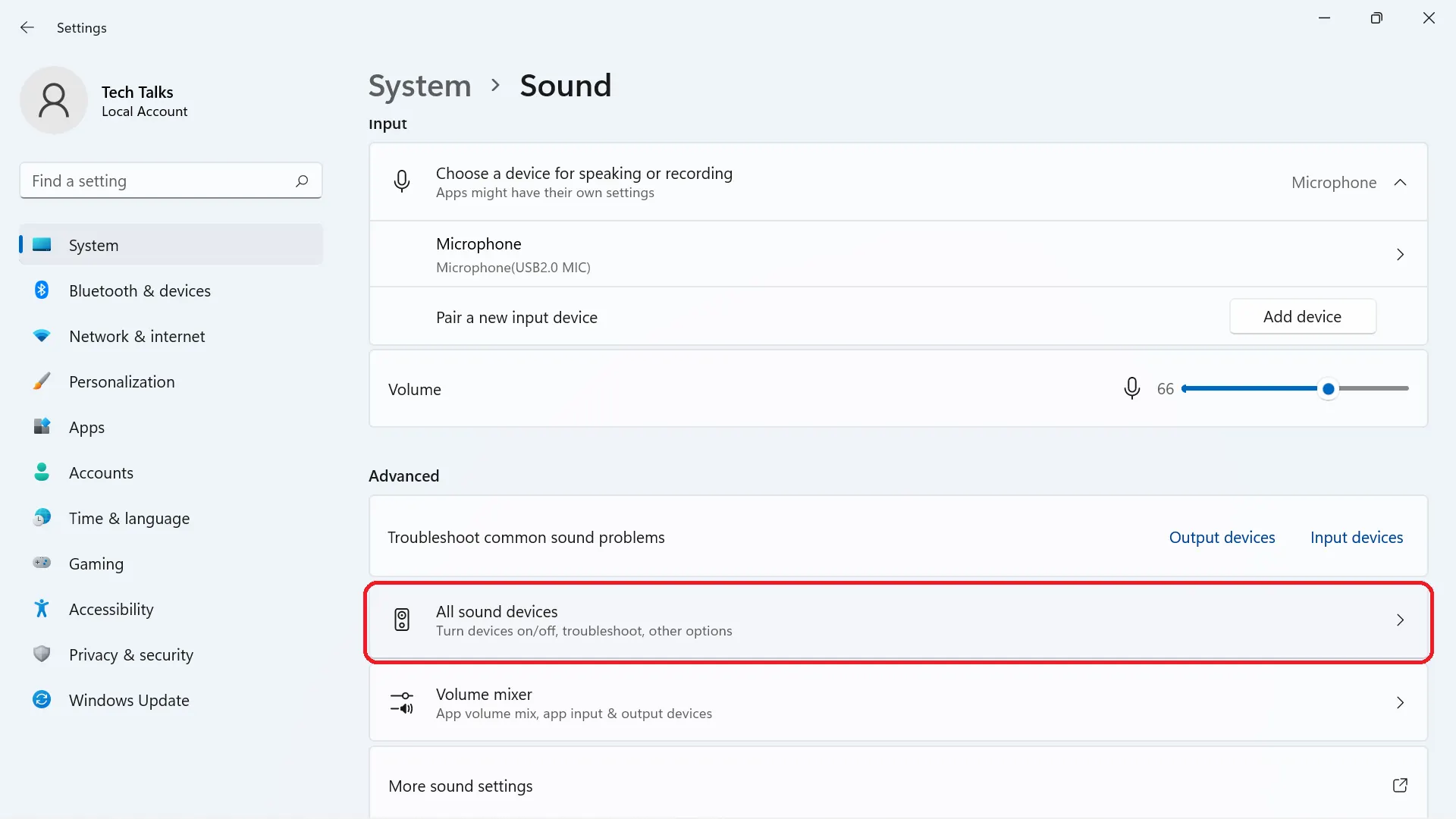Open Network & internet via its Wi-Fi icon
The width and height of the screenshot is (1456, 819).
click(42, 335)
